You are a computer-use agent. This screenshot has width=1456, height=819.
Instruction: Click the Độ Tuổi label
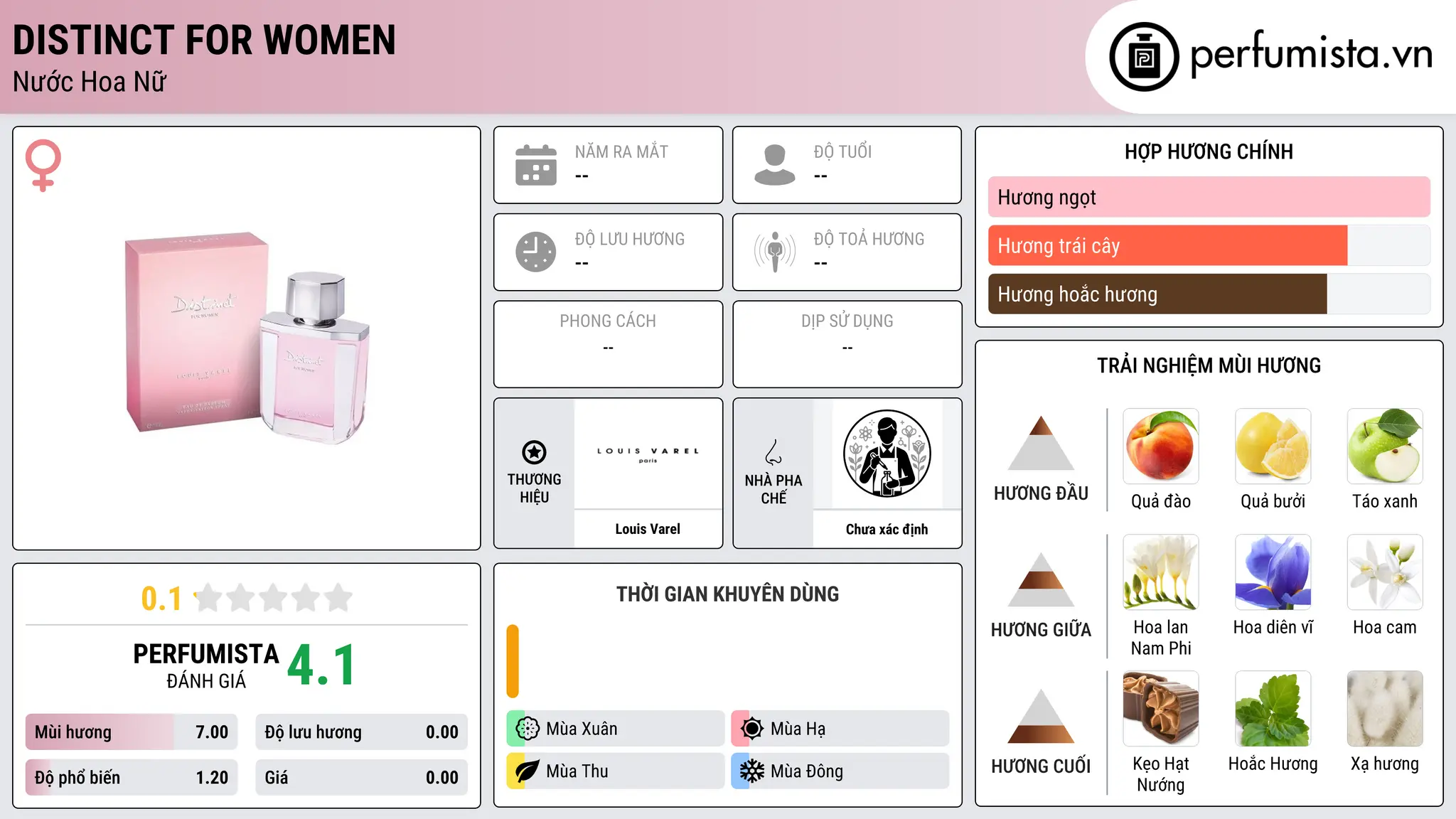point(842,151)
